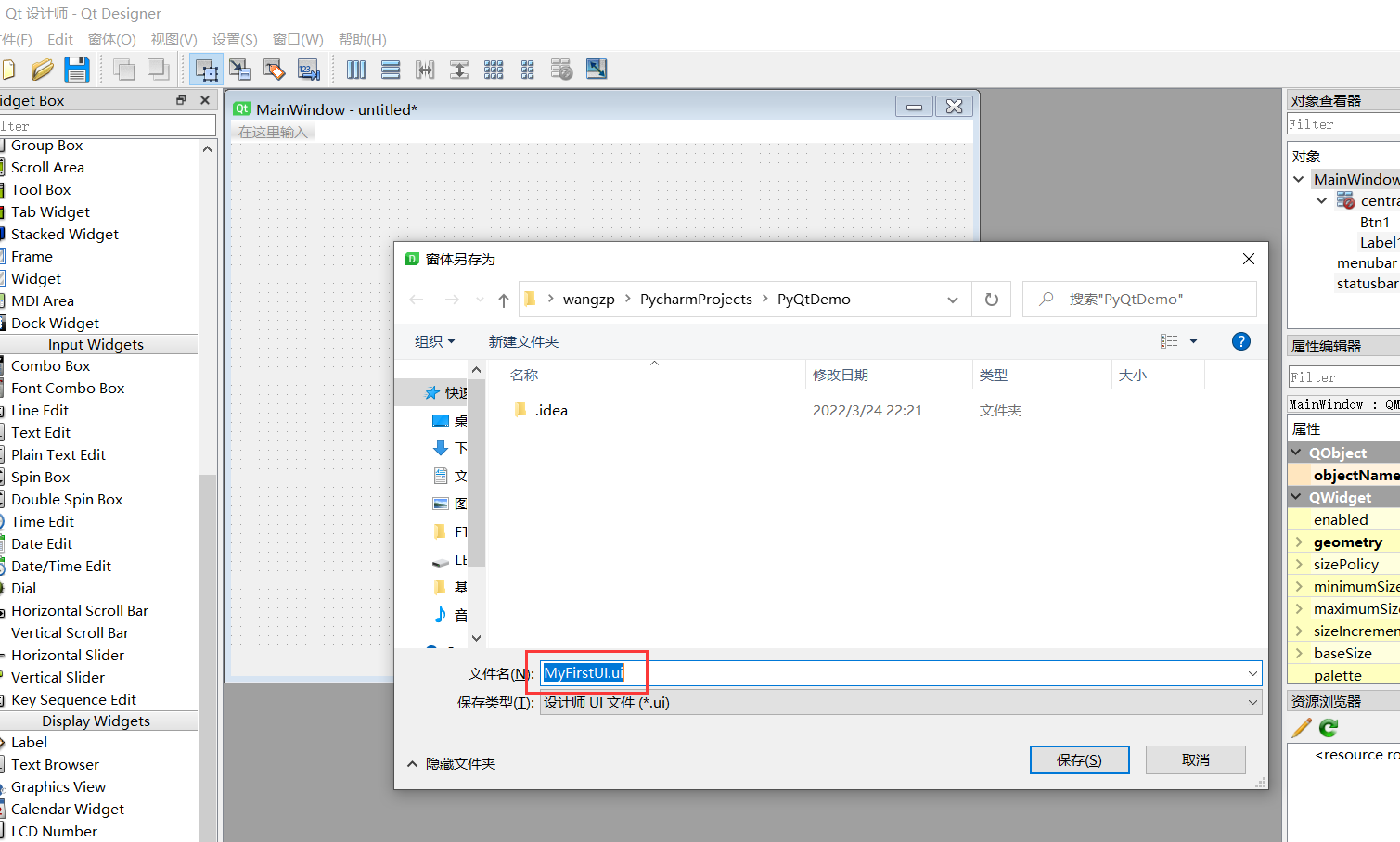1400x842 pixels.
Task: Reload resources with the green arrow icon
Action: [1329, 728]
